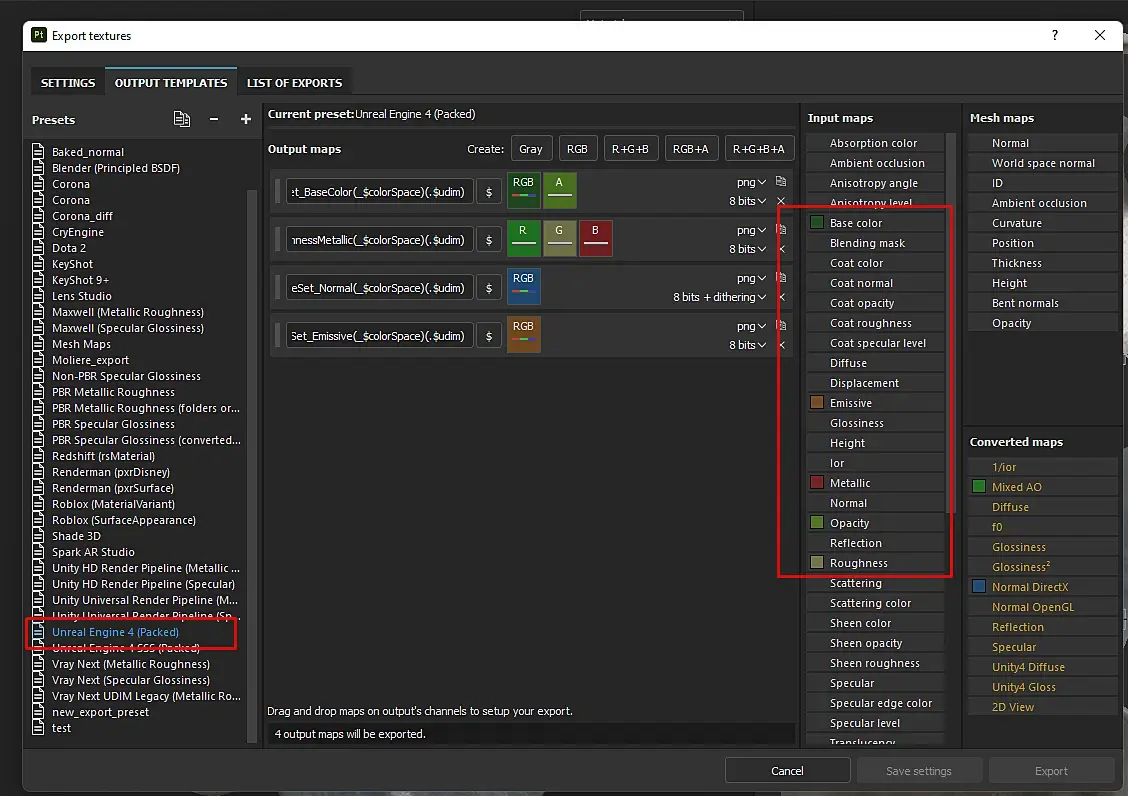1128x796 pixels.
Task: Remove preset with the minus icon
Action: point(214,119)
